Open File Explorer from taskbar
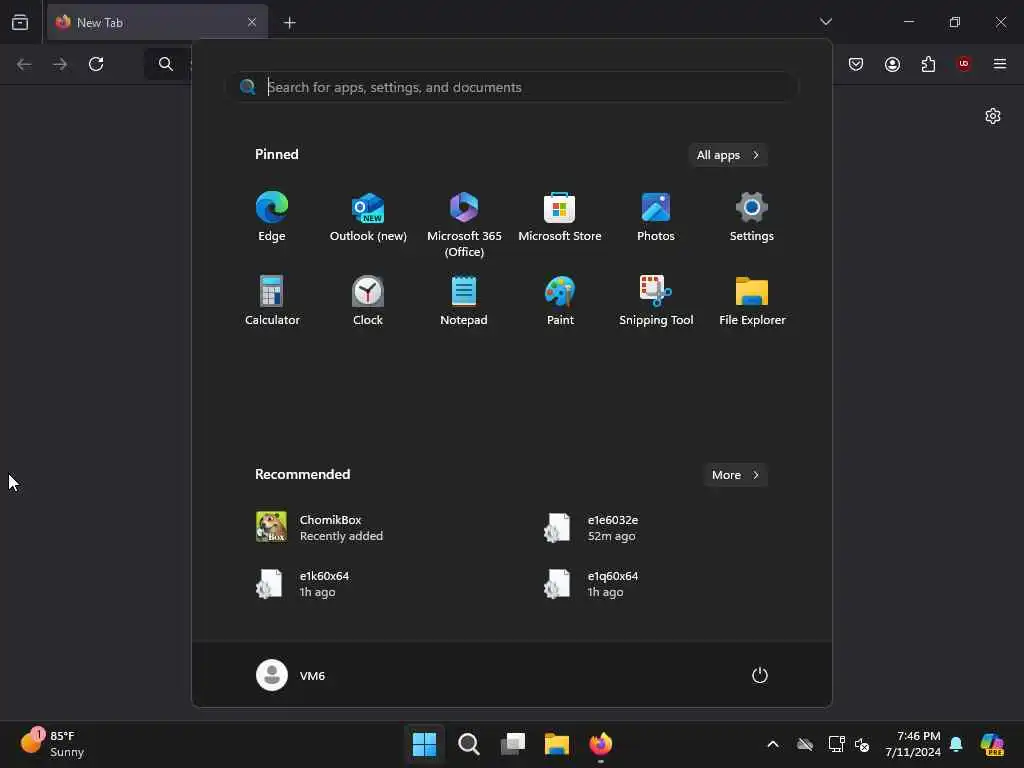 (x=557, y=744)
